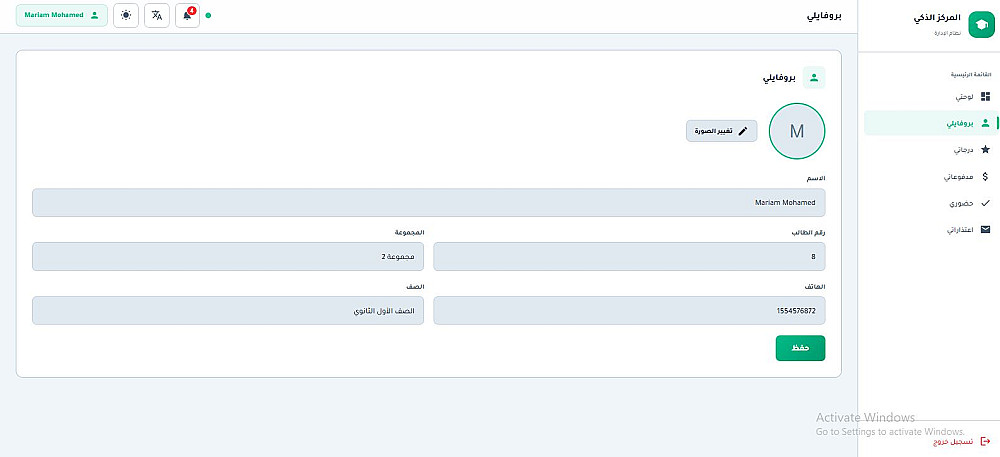Toggle the light/dark theme
This screenshot has width=1000, height=457.
click(125, 16)
